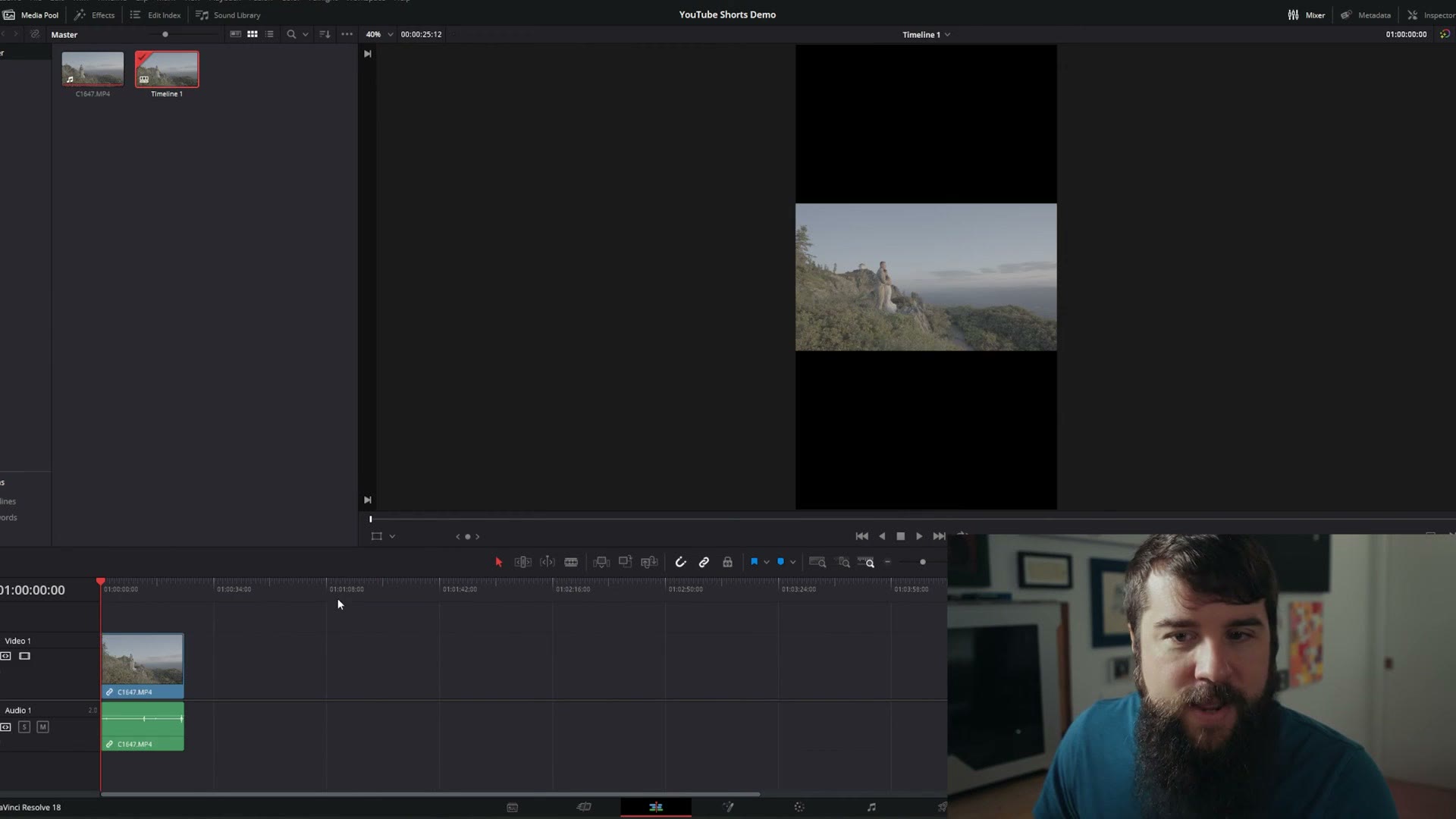The image size is (1456, 819).
Task: Mute the Audio 1 track
Action: coord(42,727)
